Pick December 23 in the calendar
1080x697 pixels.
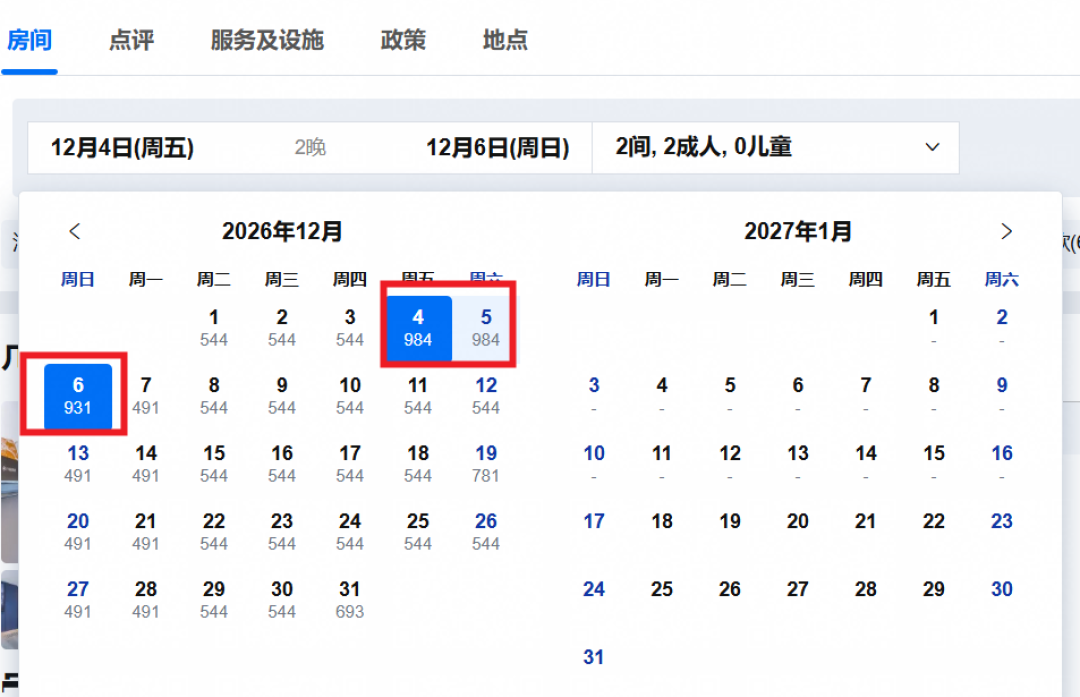click(x=282, y=532)
